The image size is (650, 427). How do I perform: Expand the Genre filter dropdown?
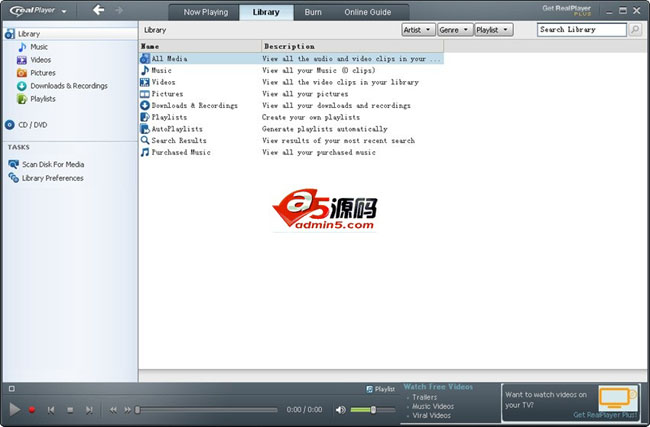click(x=455, y=30)
